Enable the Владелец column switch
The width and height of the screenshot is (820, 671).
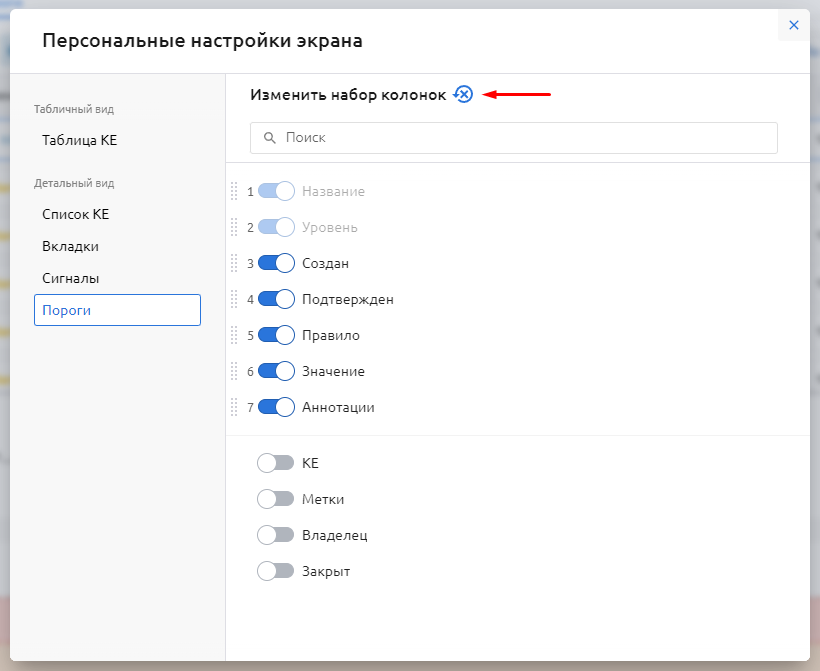(275, 535)
